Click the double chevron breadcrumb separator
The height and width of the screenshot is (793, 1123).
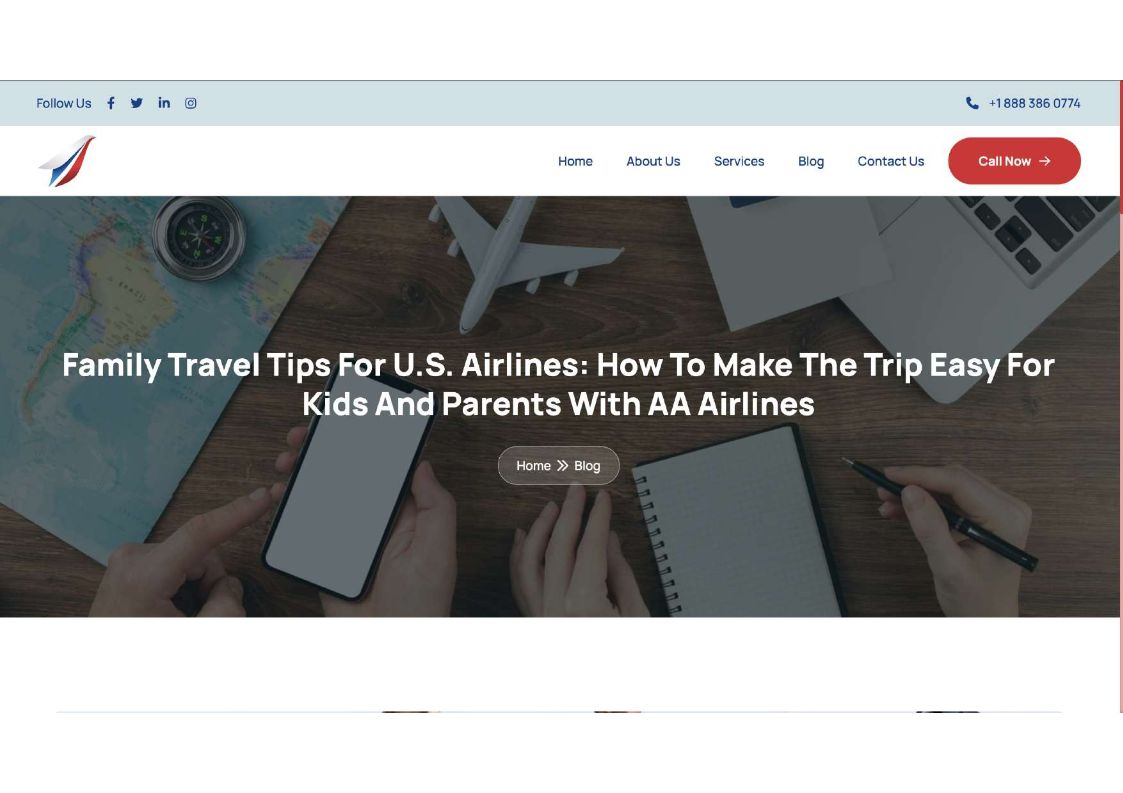562,466
